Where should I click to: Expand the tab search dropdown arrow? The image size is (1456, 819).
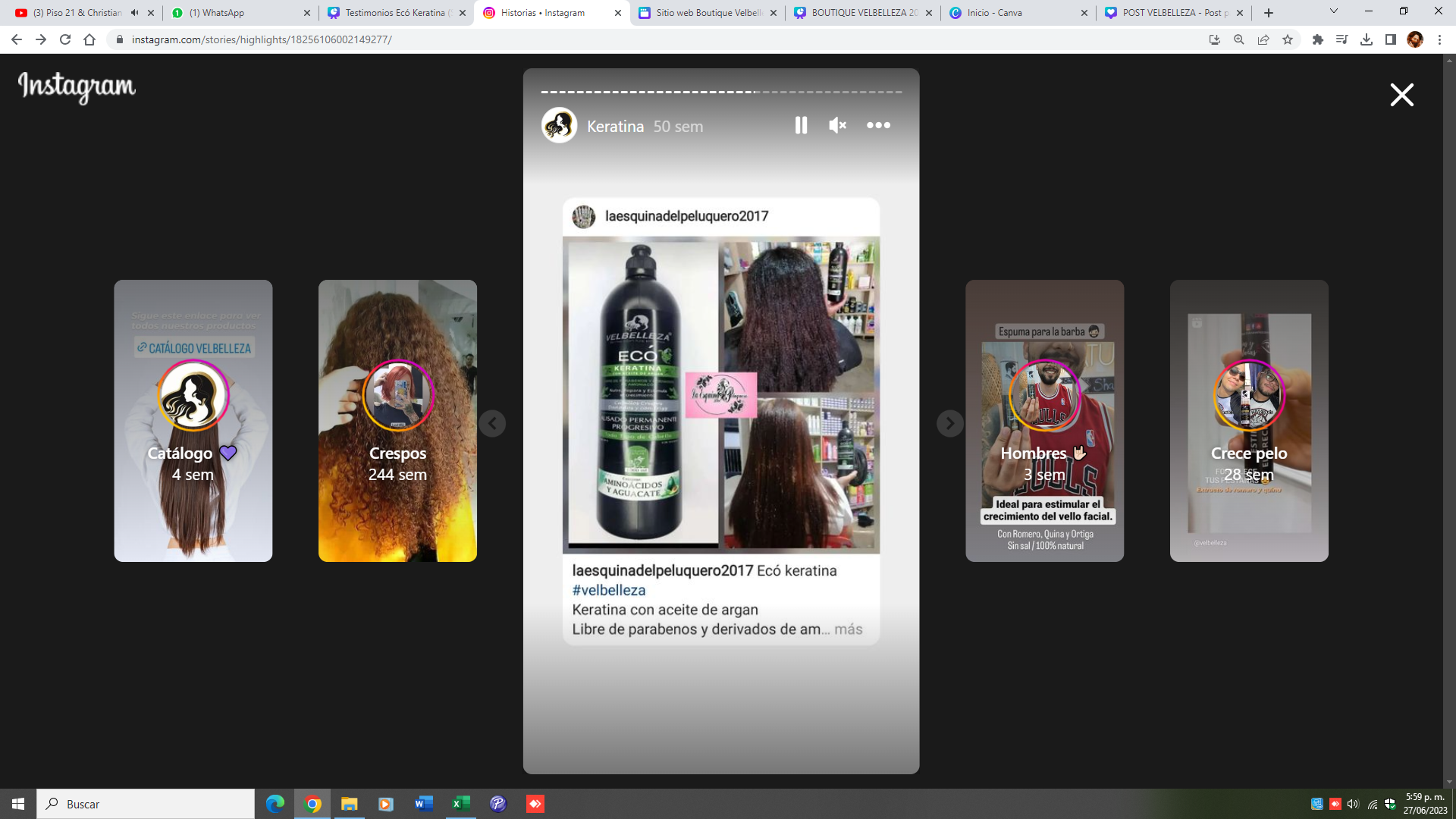tap(1334, 11)
